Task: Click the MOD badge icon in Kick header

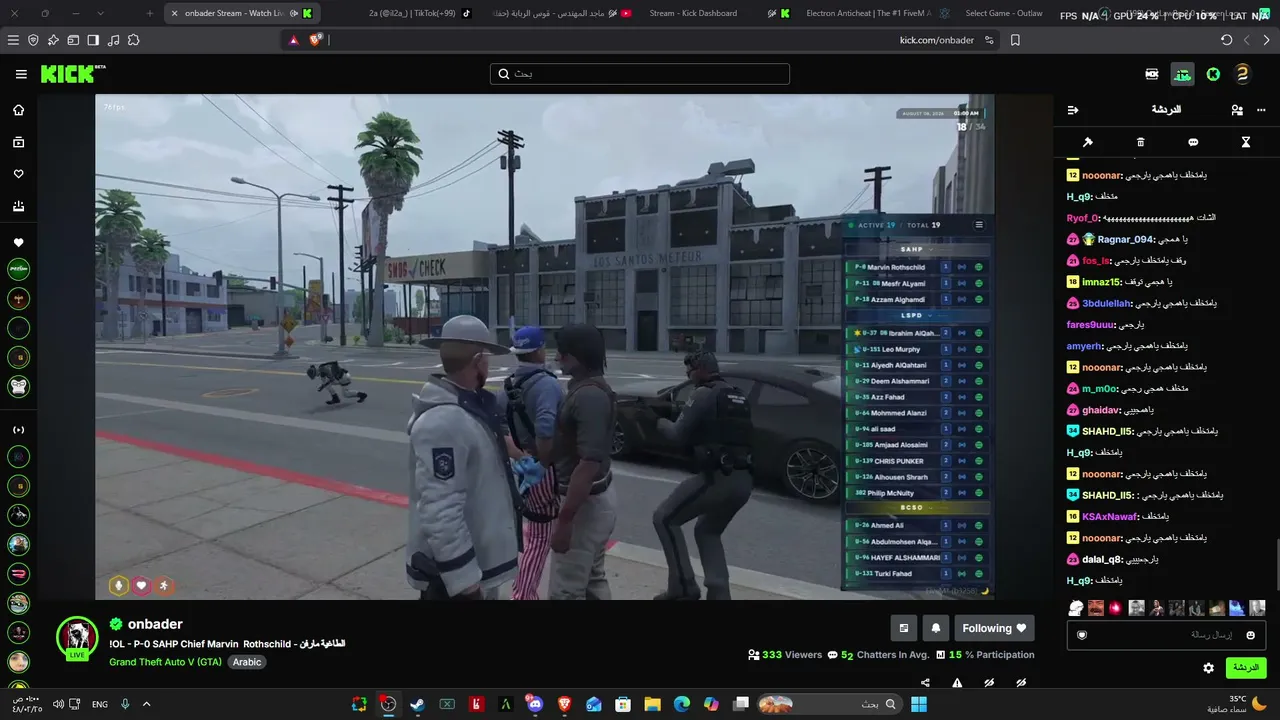Action: click(x=1152, y=74)
